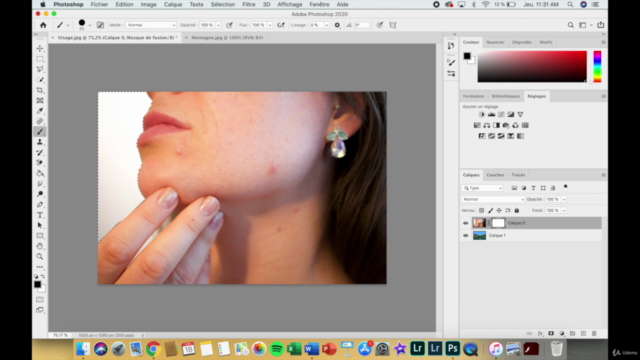Select the Eyedropper tool

(x=40, y=111)
